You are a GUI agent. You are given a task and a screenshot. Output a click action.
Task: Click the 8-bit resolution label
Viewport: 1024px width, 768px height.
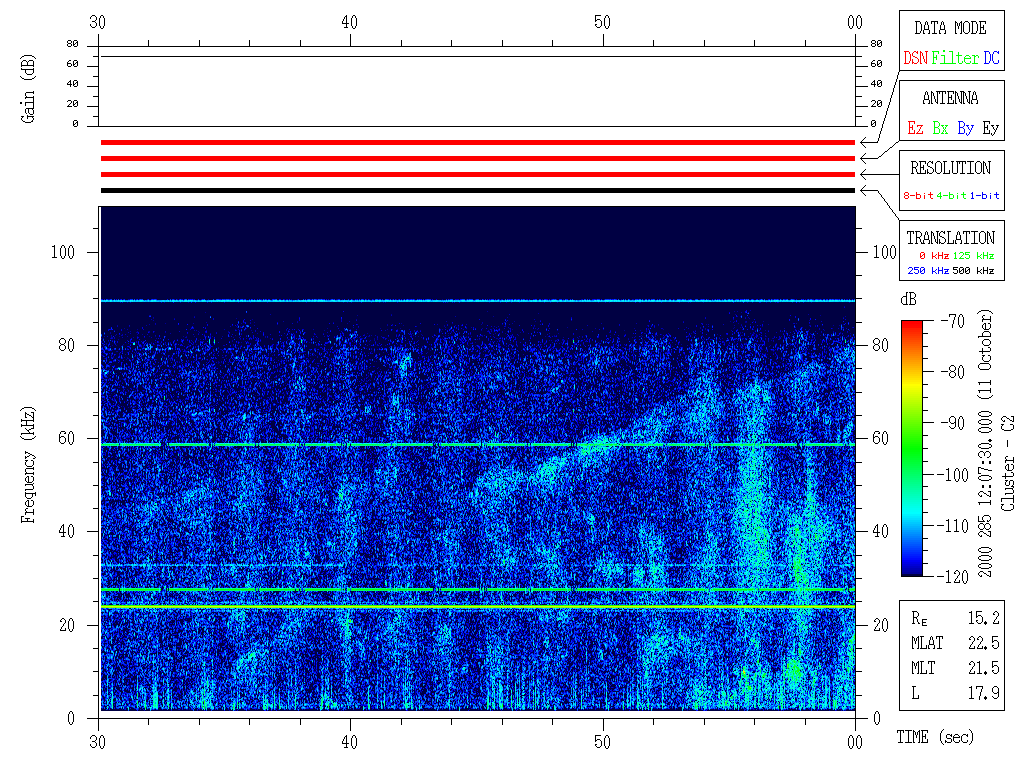(918, 196)
